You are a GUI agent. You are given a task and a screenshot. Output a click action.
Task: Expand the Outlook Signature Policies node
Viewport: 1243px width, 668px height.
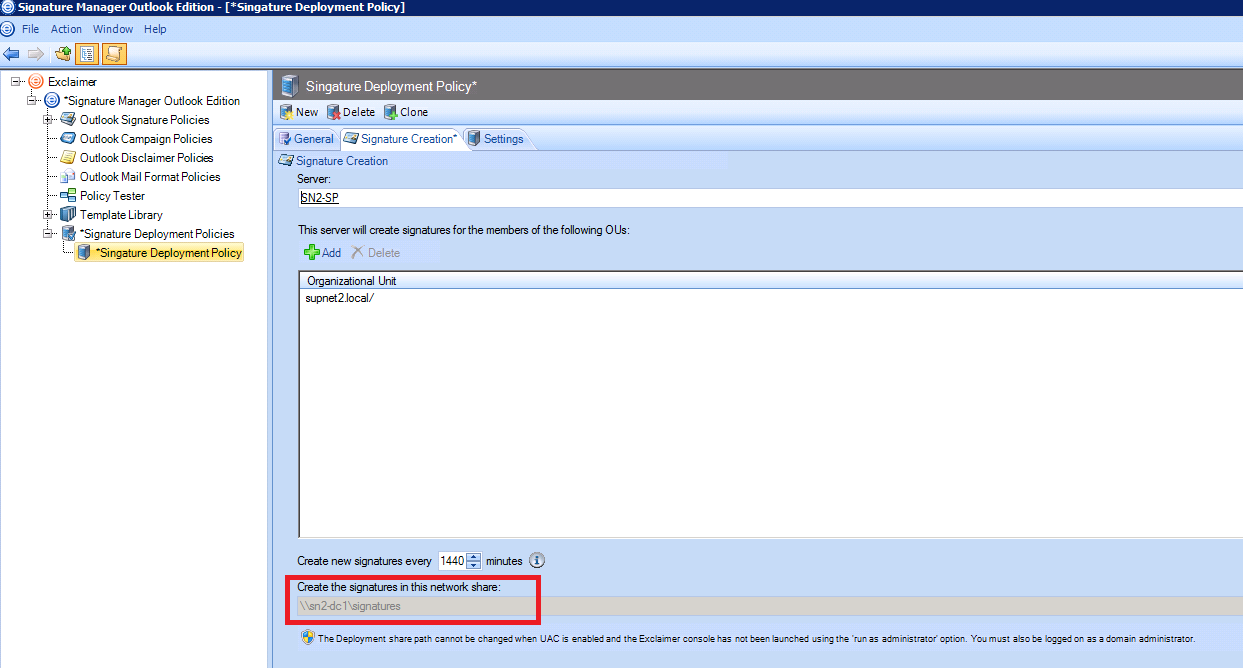tap(48, 119)
